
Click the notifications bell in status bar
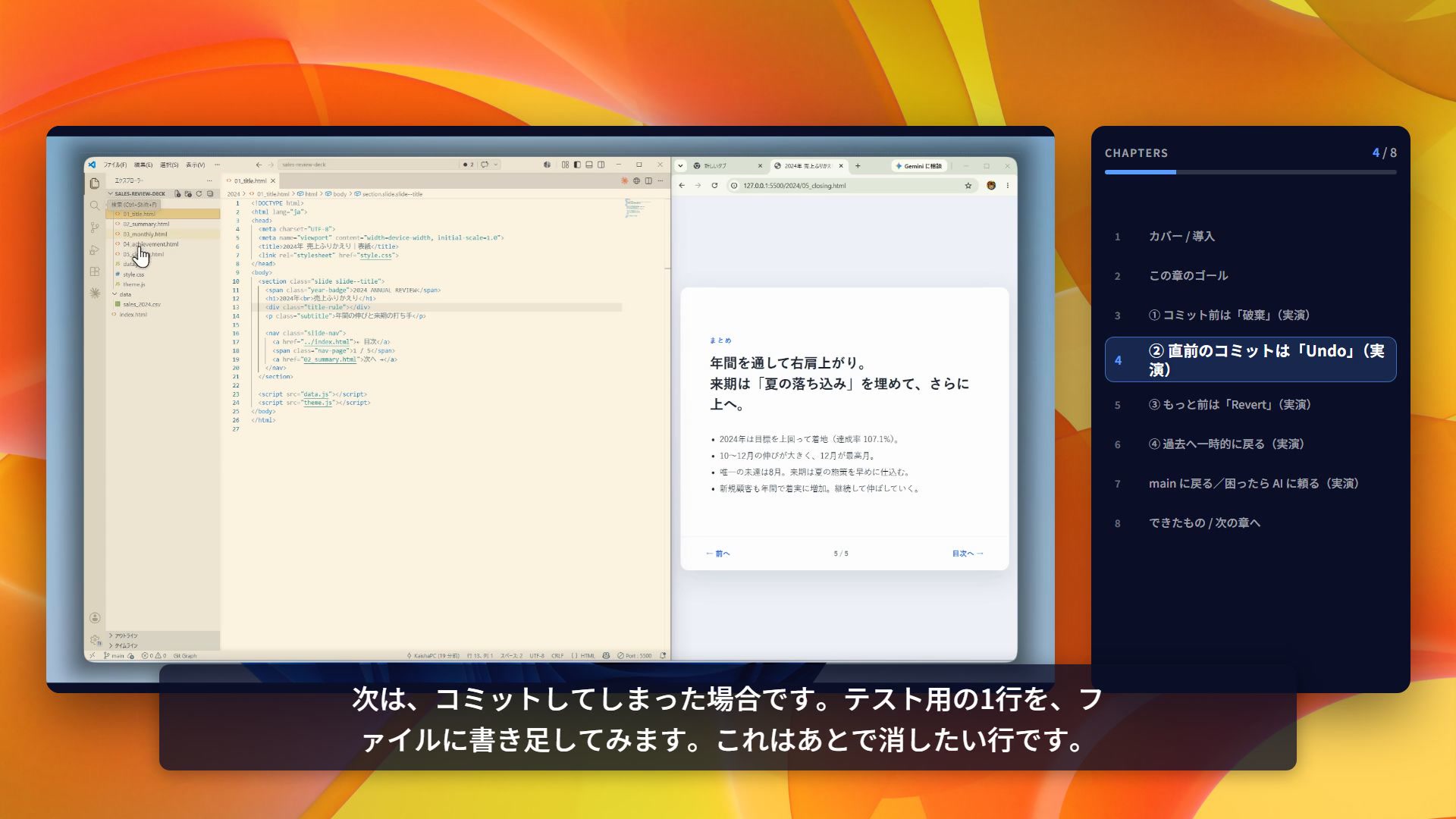click(663, 656)
